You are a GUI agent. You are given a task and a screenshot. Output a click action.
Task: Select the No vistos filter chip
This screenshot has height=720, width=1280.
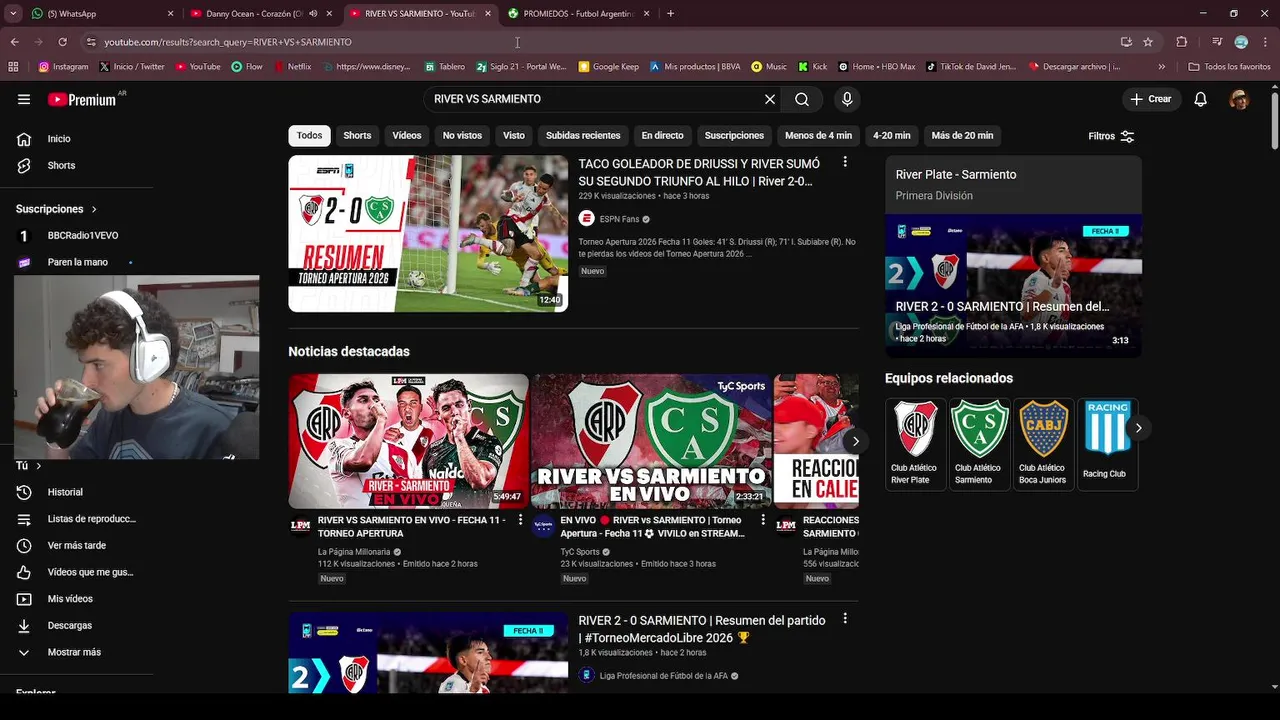462,136
